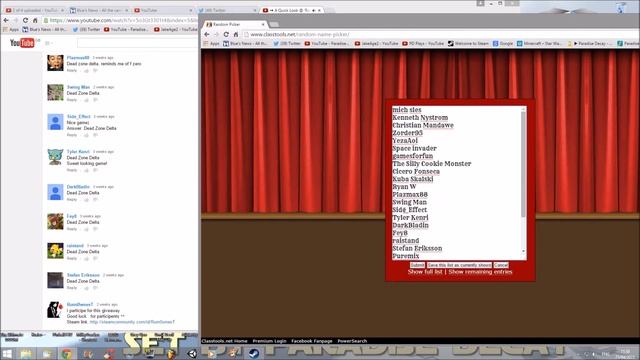The width and height of the screenshot is (640, 360).
Task: Open the Minecraft bookmark
Action: pyautogui.click(x=539, y=43)
